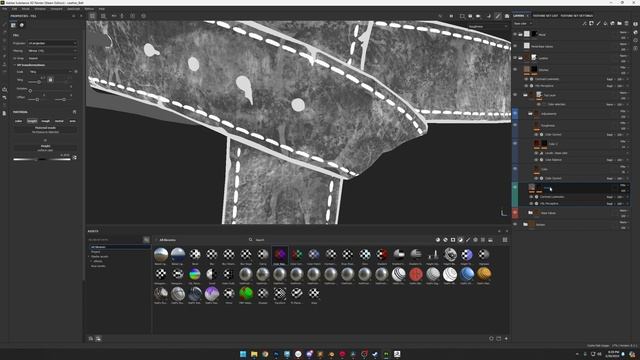
Task: Open the Scale Tiling dropdown
Action: coord(51,71)
